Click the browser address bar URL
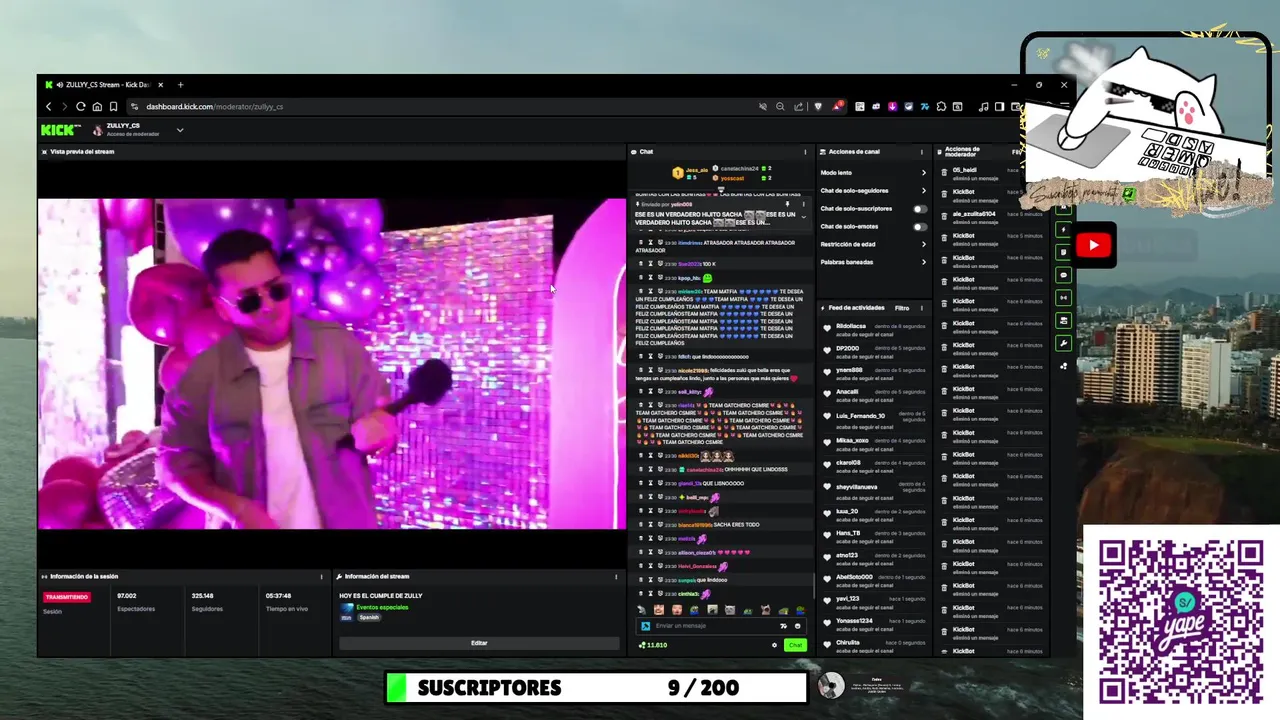The image size is (1280, 720). click(214, 107)
